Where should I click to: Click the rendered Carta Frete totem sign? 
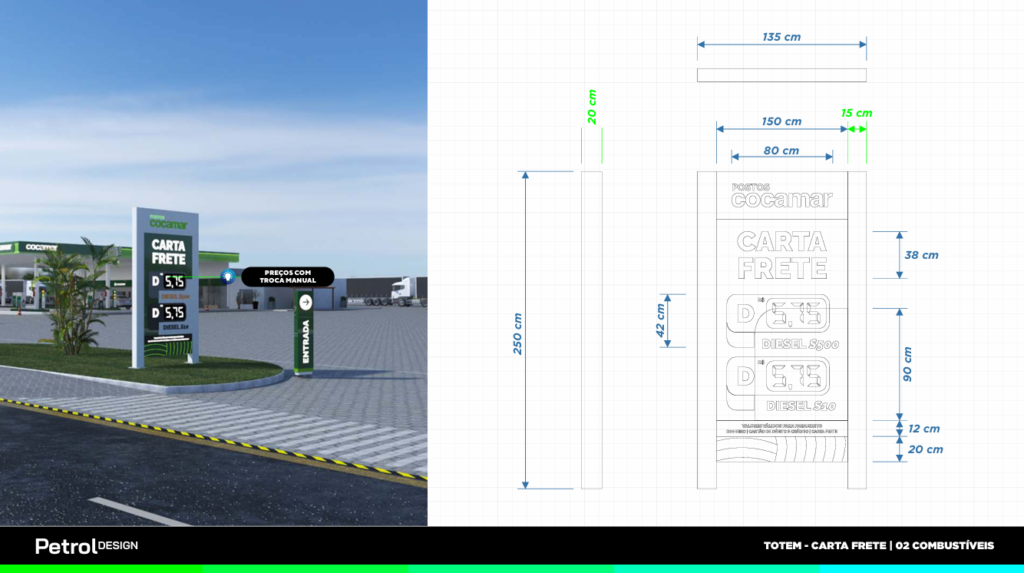[166, 285]
